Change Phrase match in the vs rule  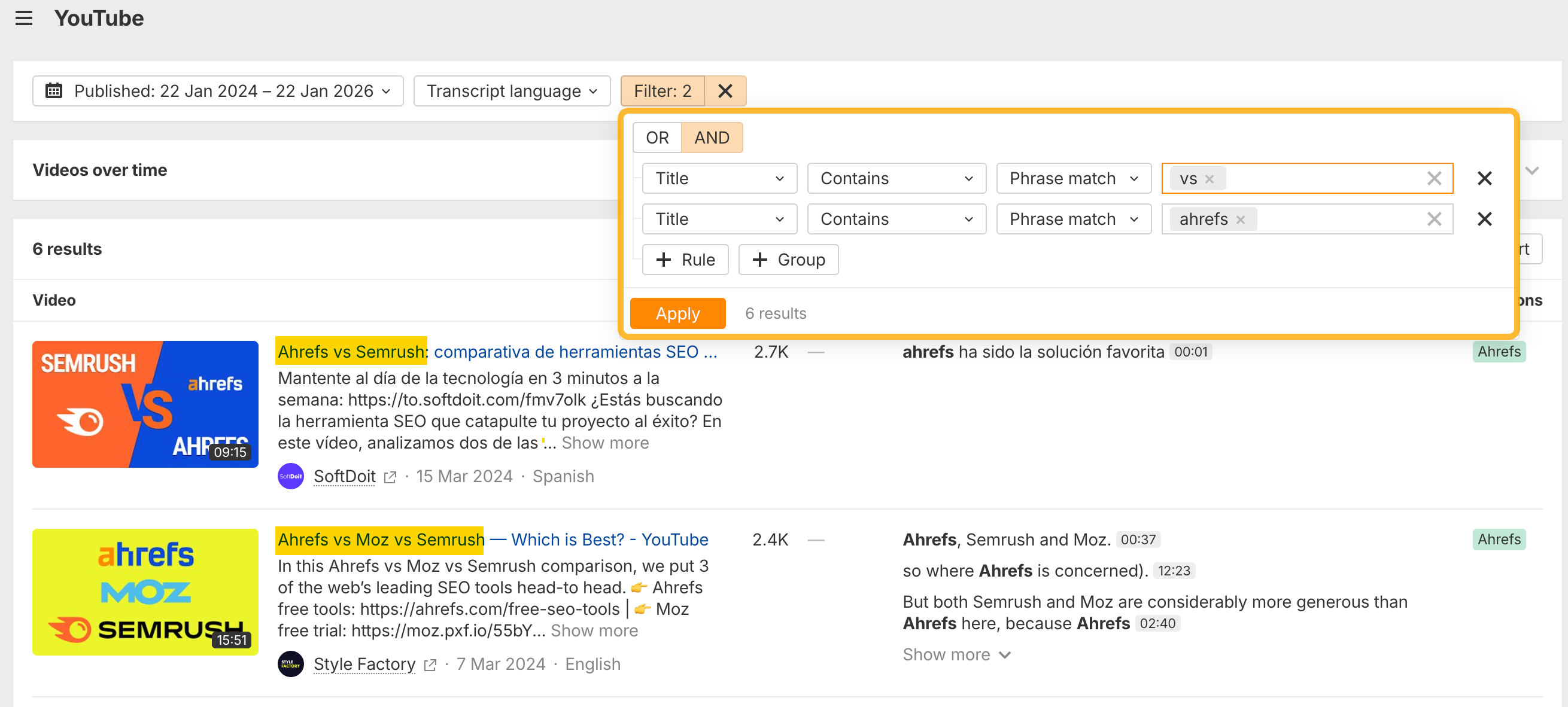tap(1074, 178)
